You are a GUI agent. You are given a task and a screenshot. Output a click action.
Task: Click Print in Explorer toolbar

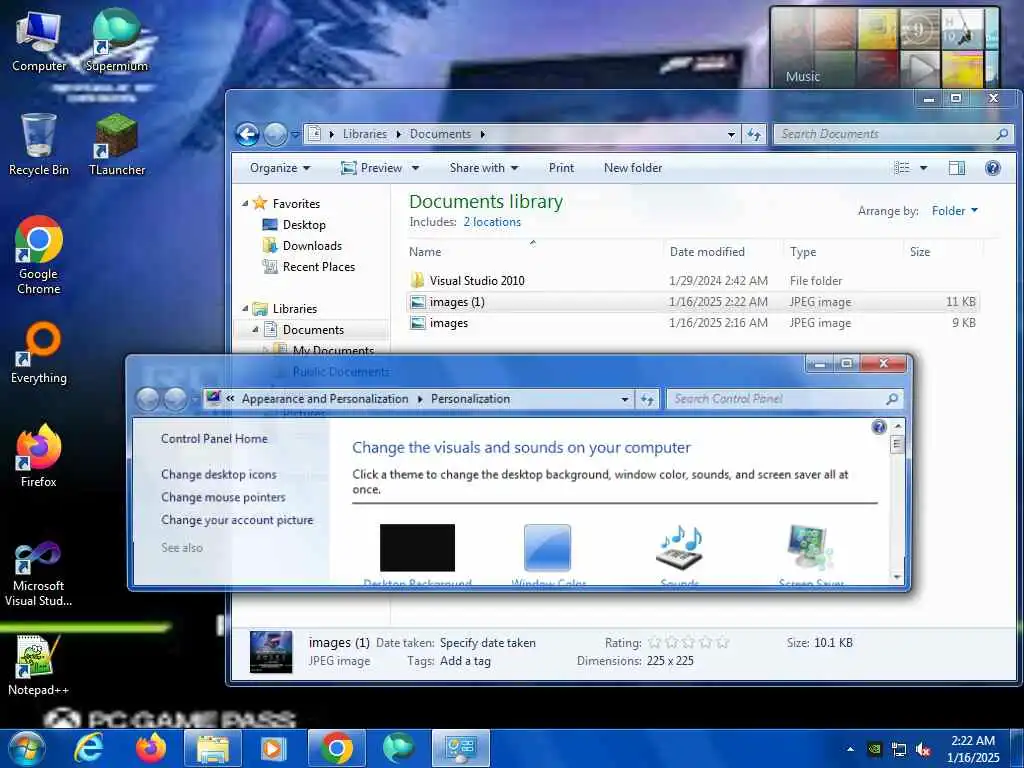tap(562, 168)
